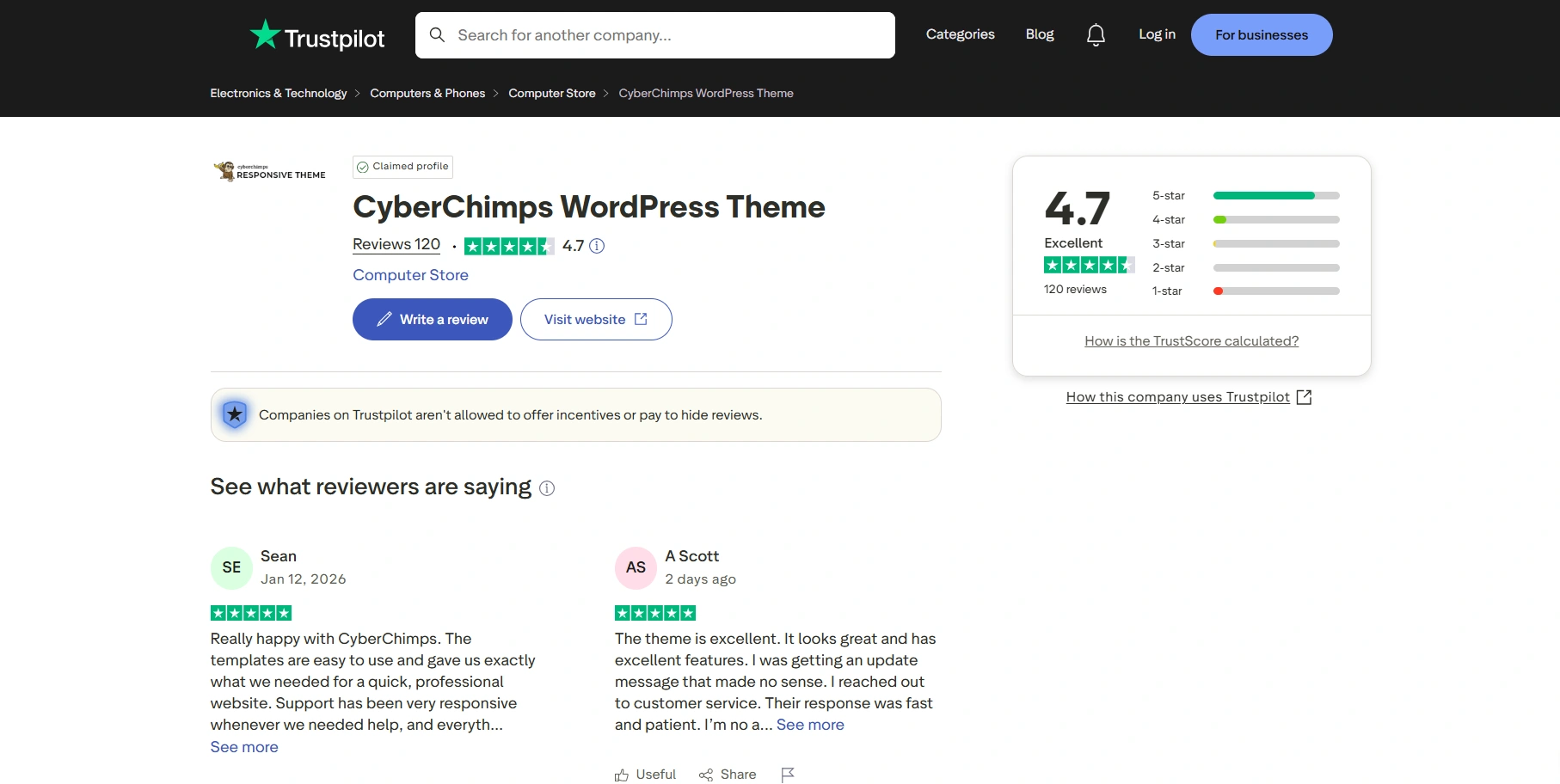
Task: Click the shield star icon in notice banner
Action: [235, 414]
